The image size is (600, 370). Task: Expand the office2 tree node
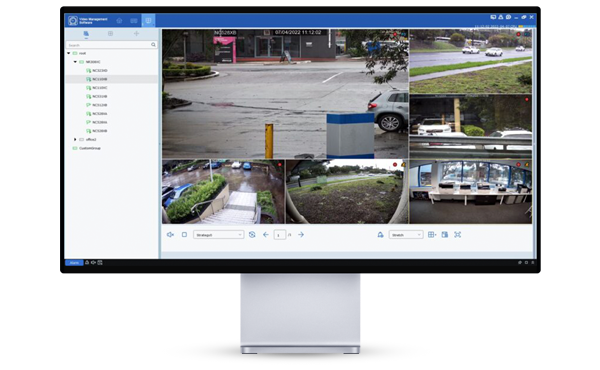(x=75, y=139)
